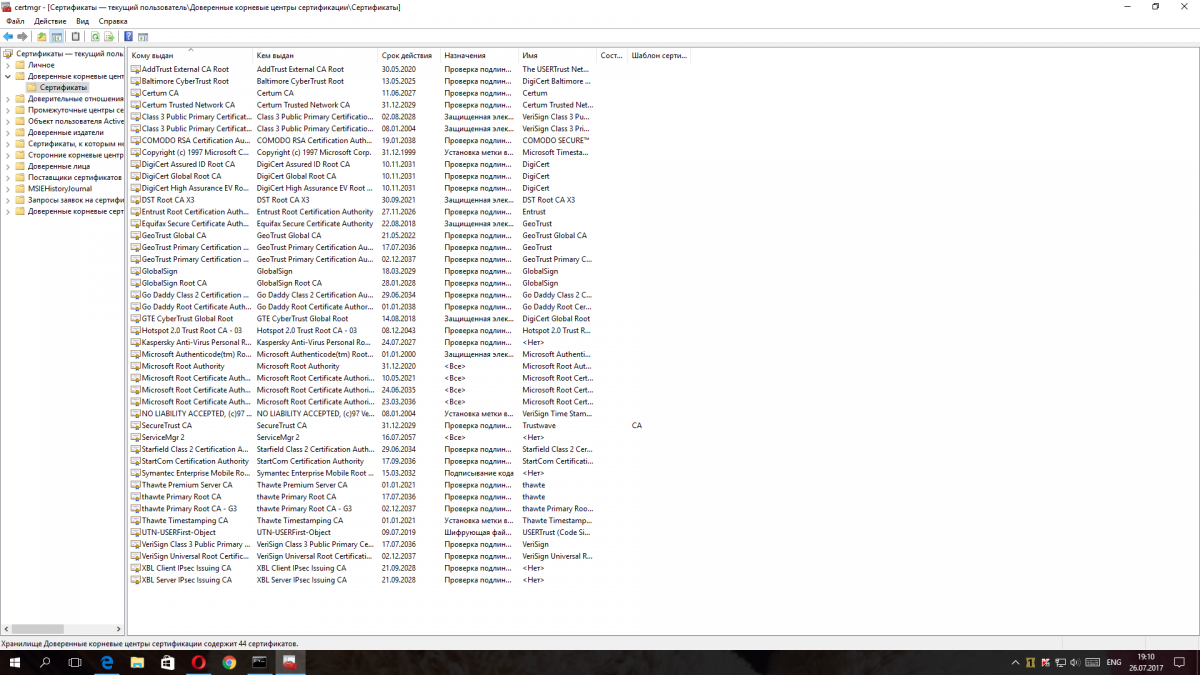Sort by the Шаблон серти... column header
Screen dimensions: 1200x675
tap(659, 55)
